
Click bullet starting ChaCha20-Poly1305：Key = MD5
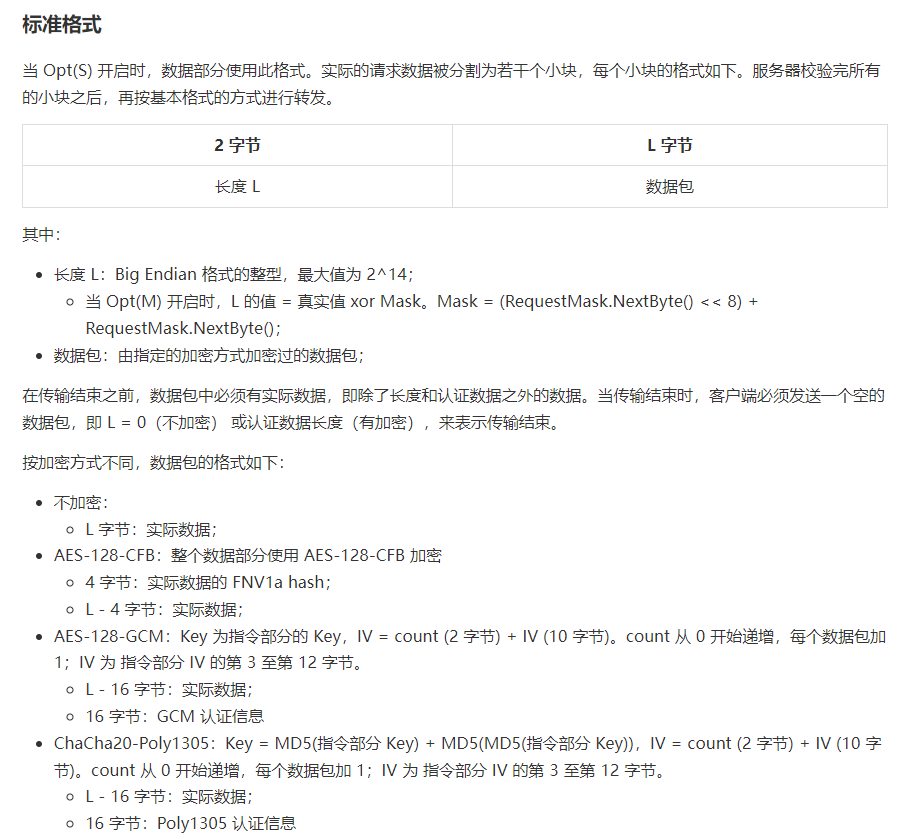pos(468,757)
